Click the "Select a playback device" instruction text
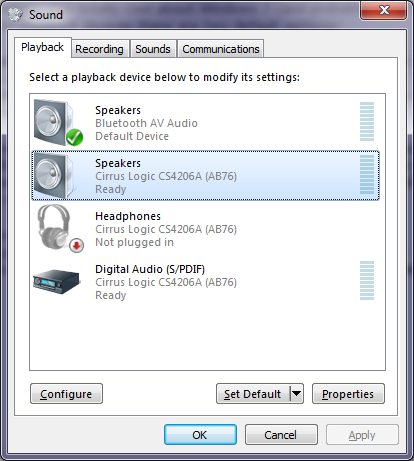This screenshot has height=461, width=414. click(x=164, y=77)
